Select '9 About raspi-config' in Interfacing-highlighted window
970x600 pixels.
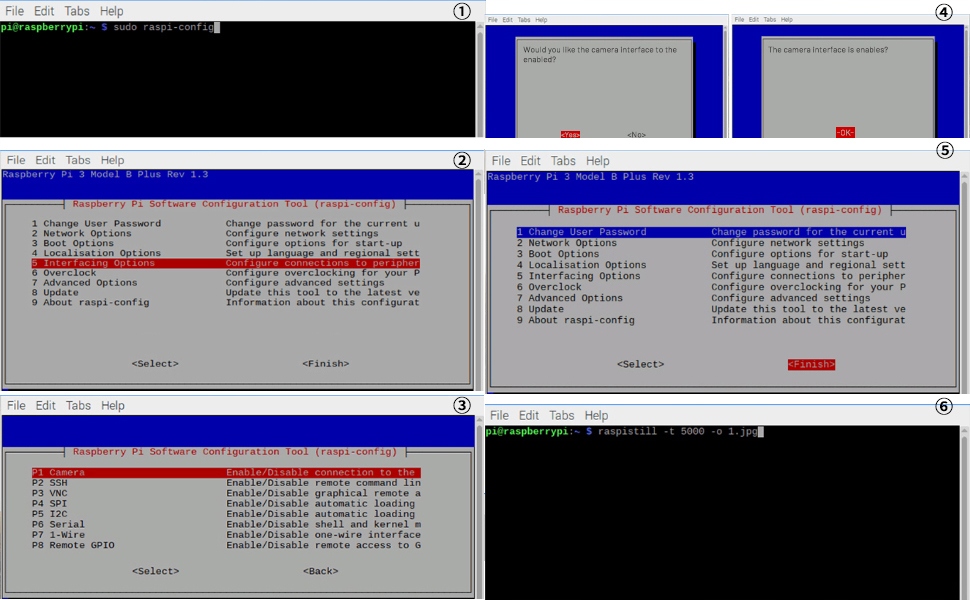tap(226, 302)
